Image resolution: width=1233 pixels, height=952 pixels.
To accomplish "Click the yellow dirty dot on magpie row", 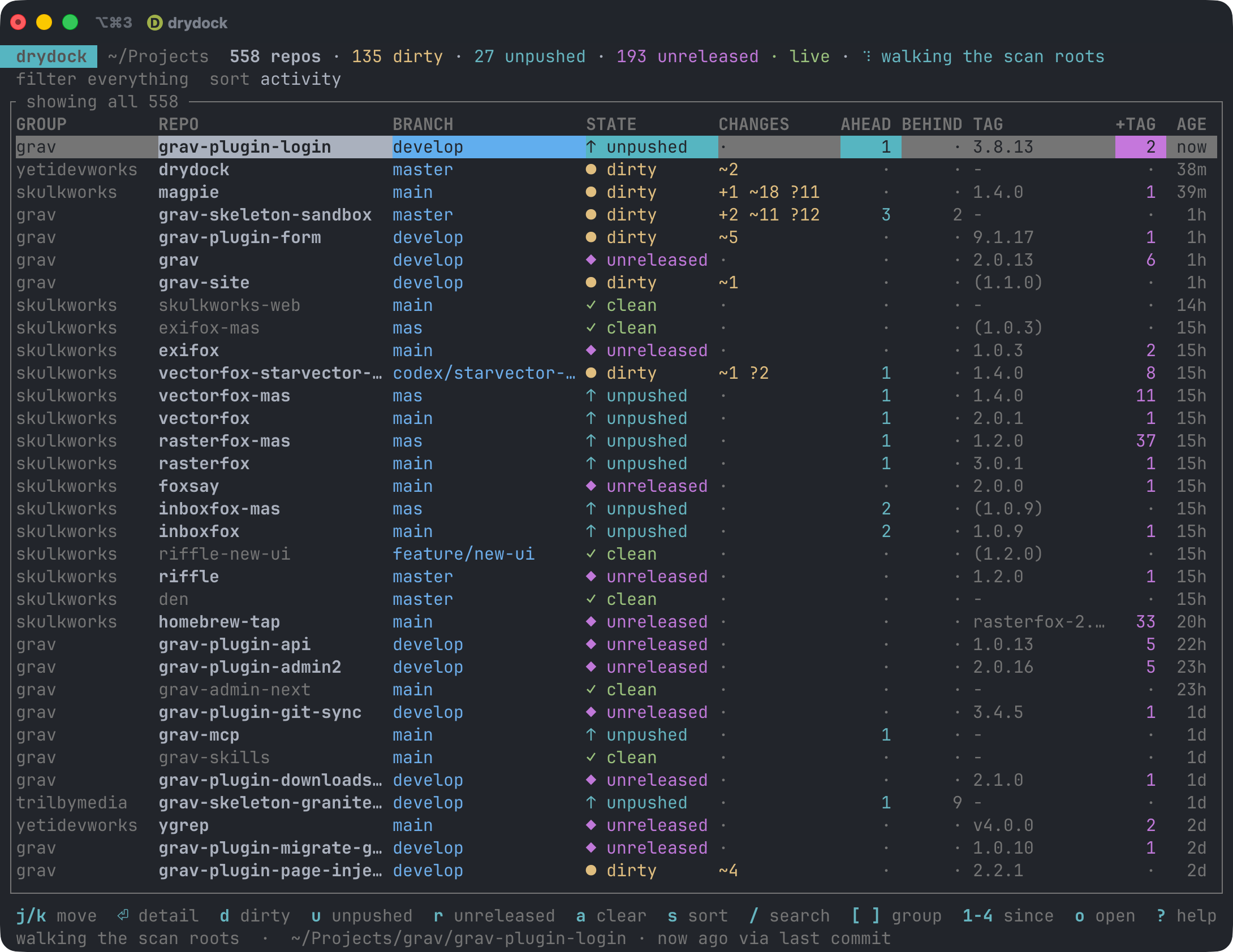I will 591,192.
